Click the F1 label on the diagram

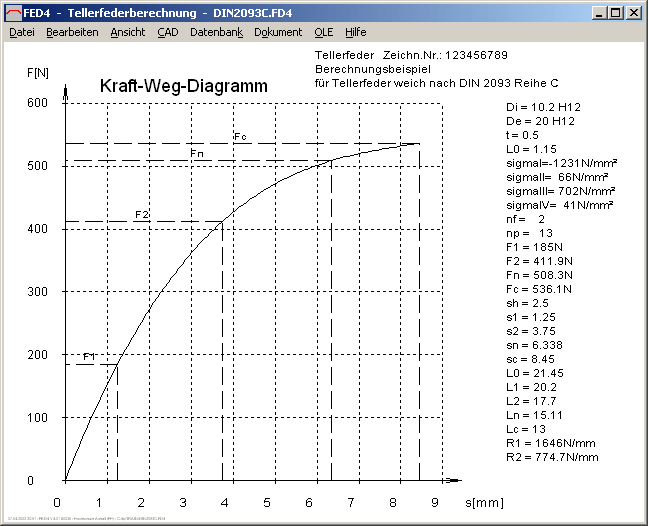pos(89,357)
